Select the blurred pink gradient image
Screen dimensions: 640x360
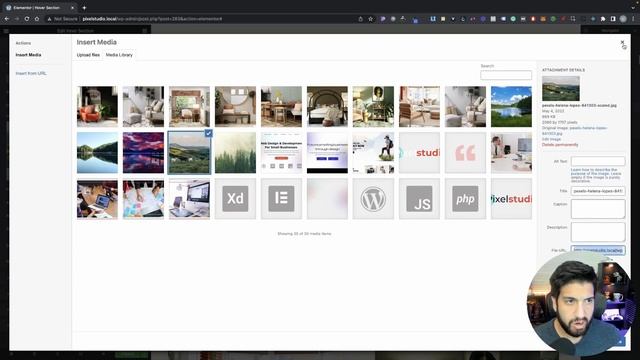(327, 199)
